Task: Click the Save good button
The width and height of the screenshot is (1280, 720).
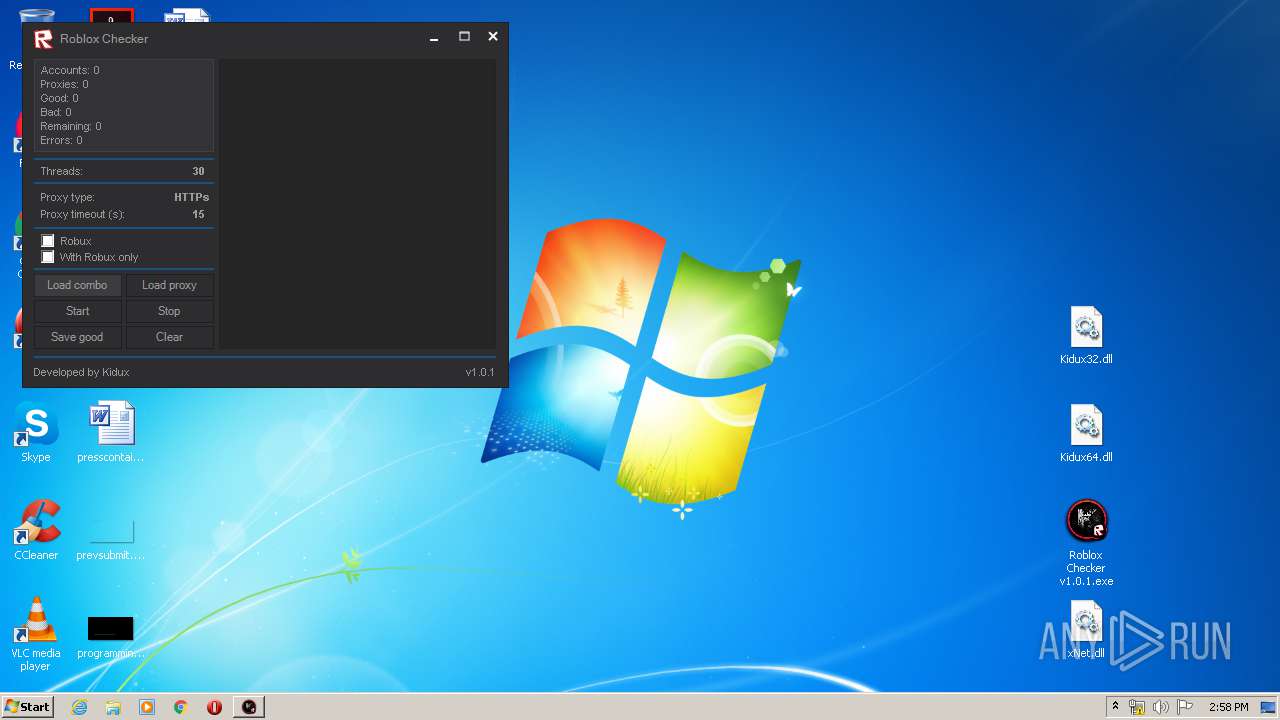Action: tap(77, 337)
